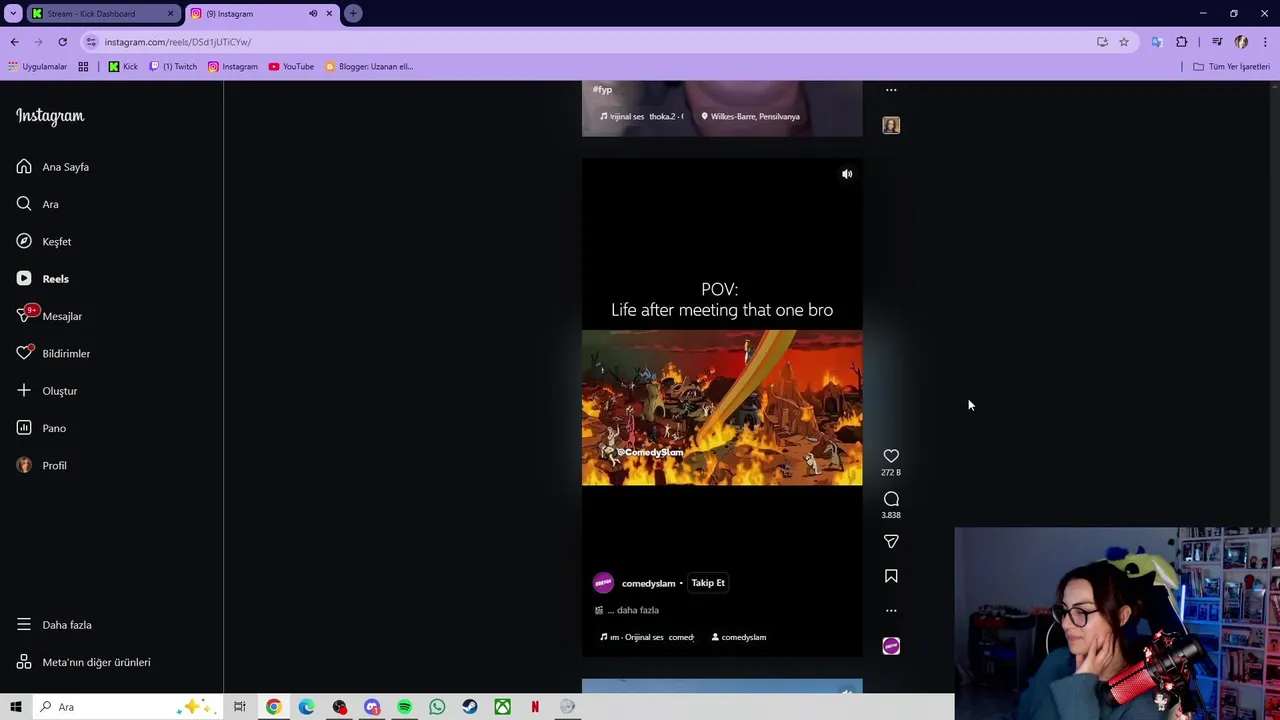This screenshot has width=1280, height=720.
Task: Share the comedyslam reel via send icon
Action: coord(891,541)
